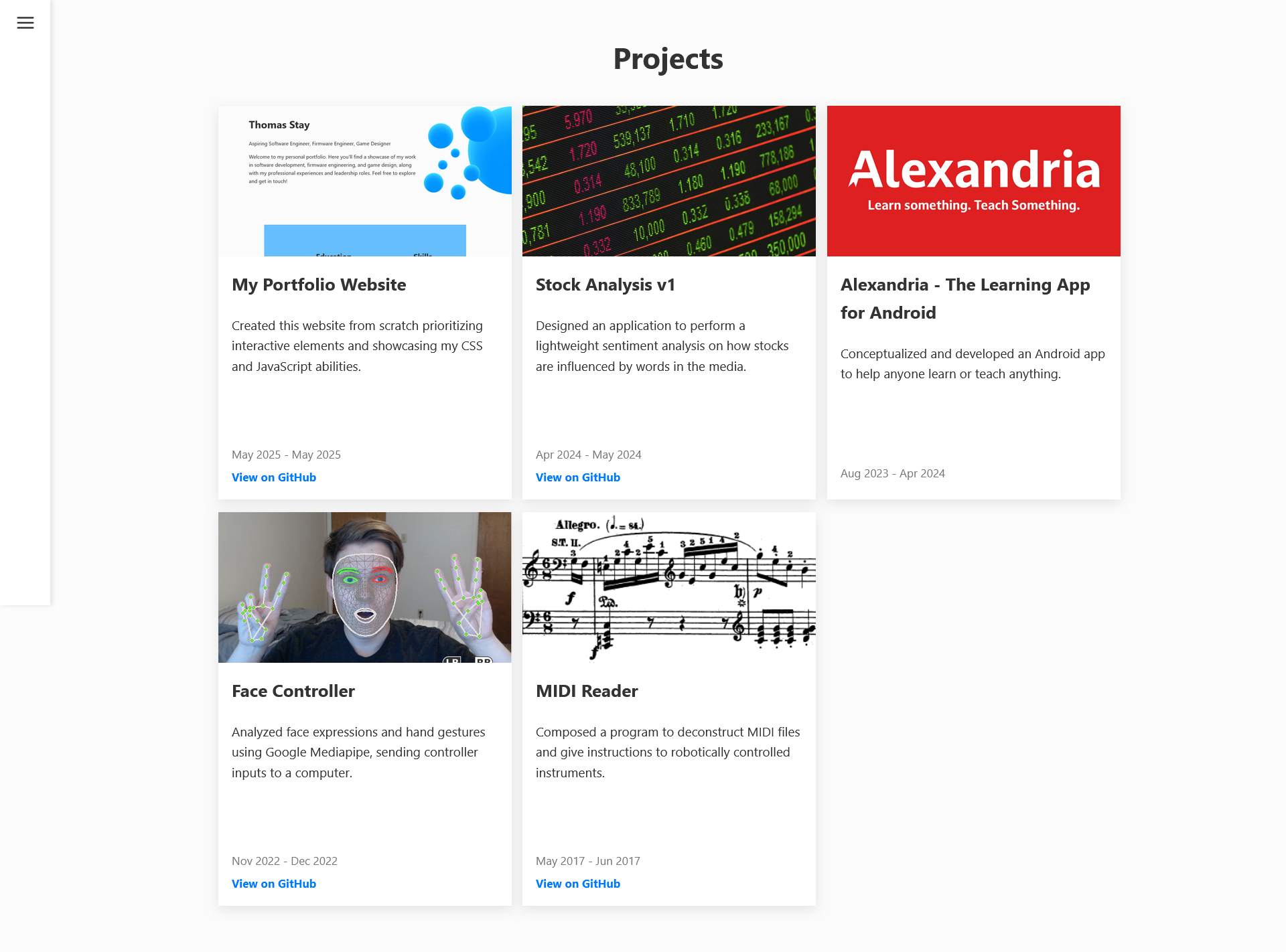Click the Projects page heading

pyautogui.click(x=668, y=59)
